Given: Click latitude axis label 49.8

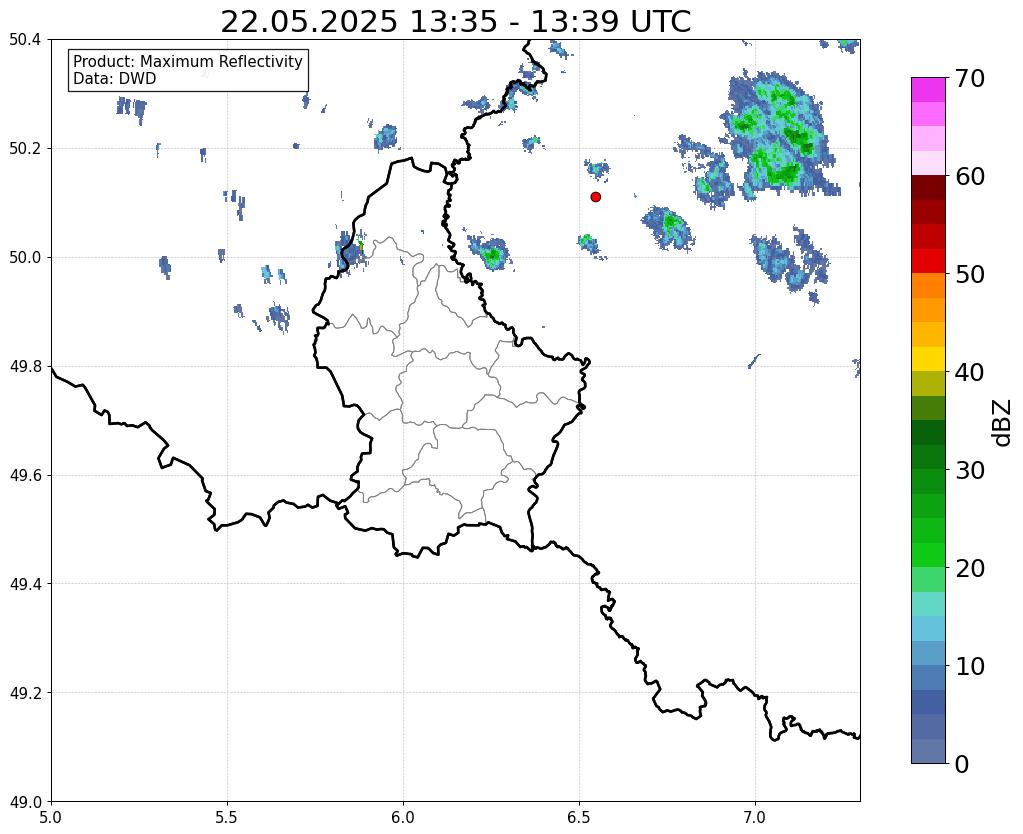Looking at the screenshot, I should point(25,367).
